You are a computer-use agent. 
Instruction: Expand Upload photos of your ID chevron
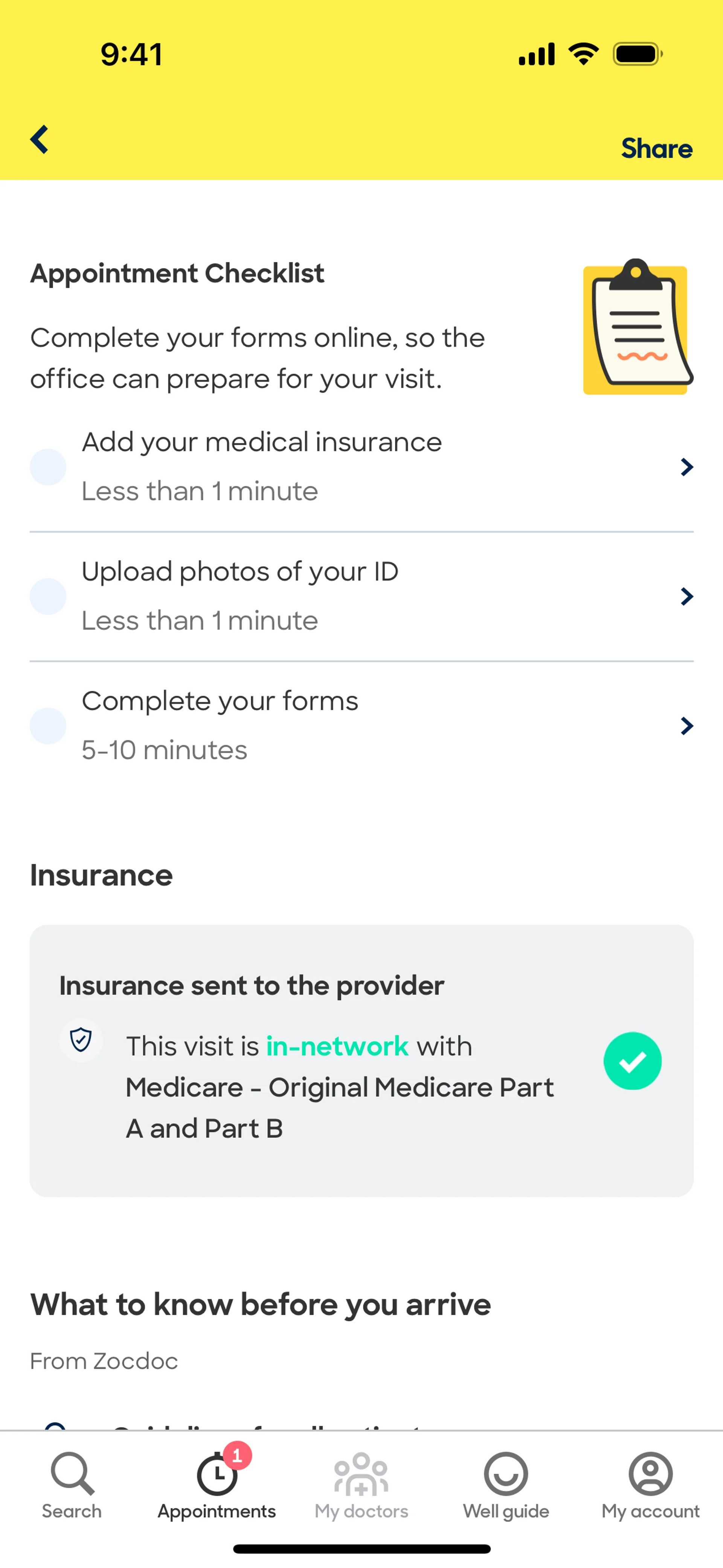coord(686,596)
